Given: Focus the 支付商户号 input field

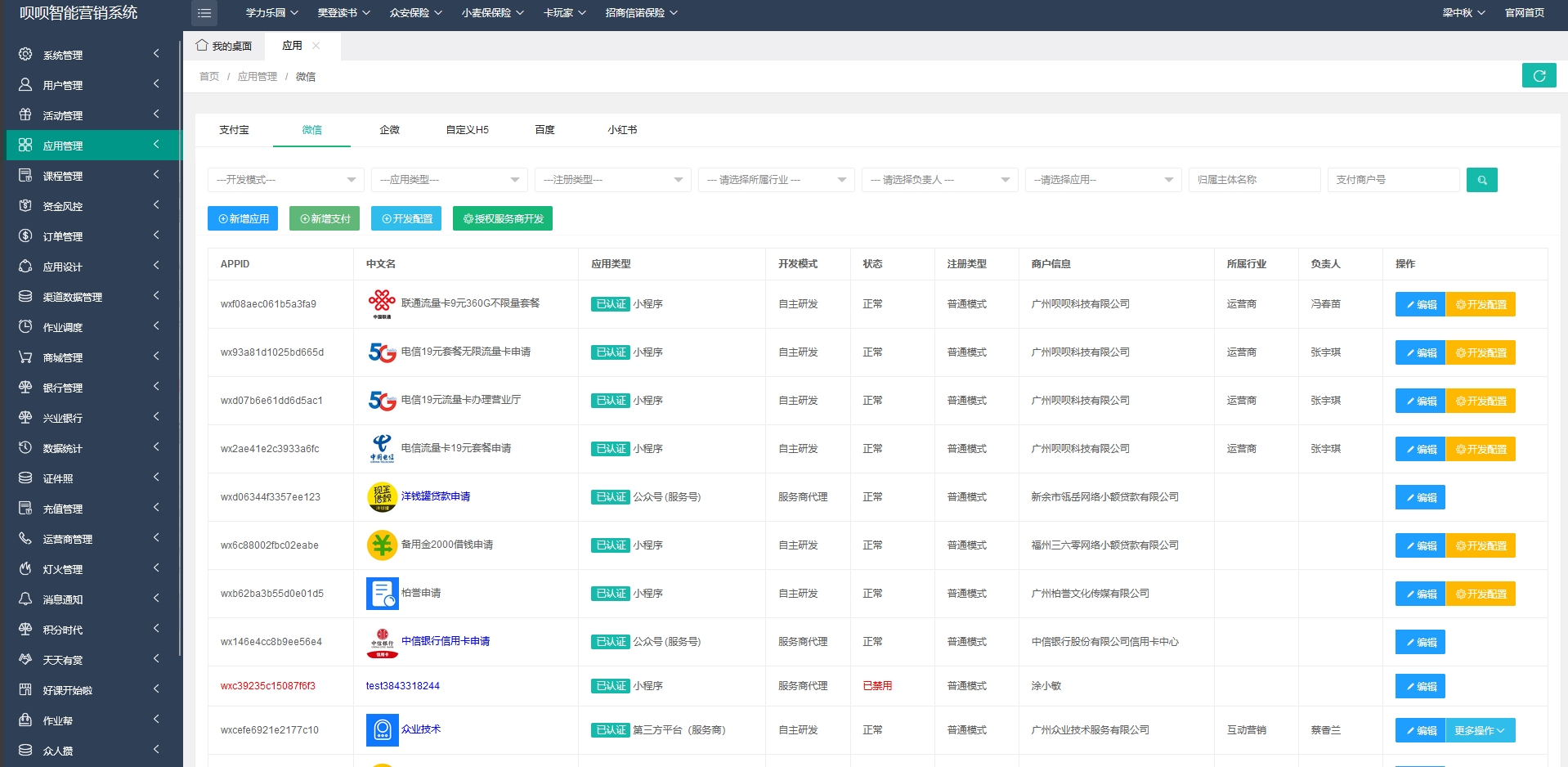Looking at the screenshot, I should (x=1394, y=180).
